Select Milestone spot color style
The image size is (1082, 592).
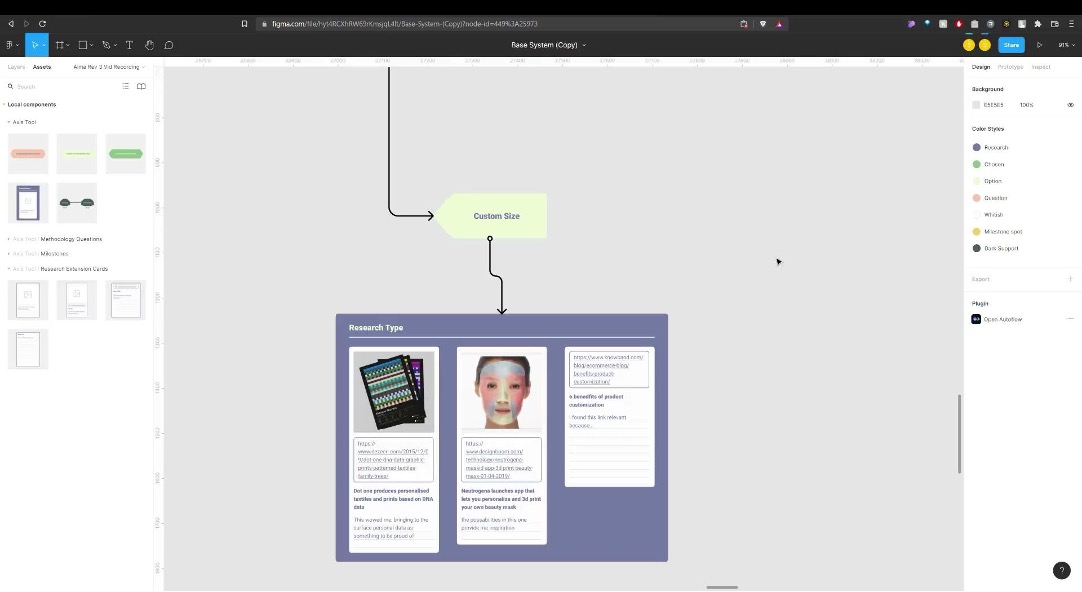pos(998,232)
